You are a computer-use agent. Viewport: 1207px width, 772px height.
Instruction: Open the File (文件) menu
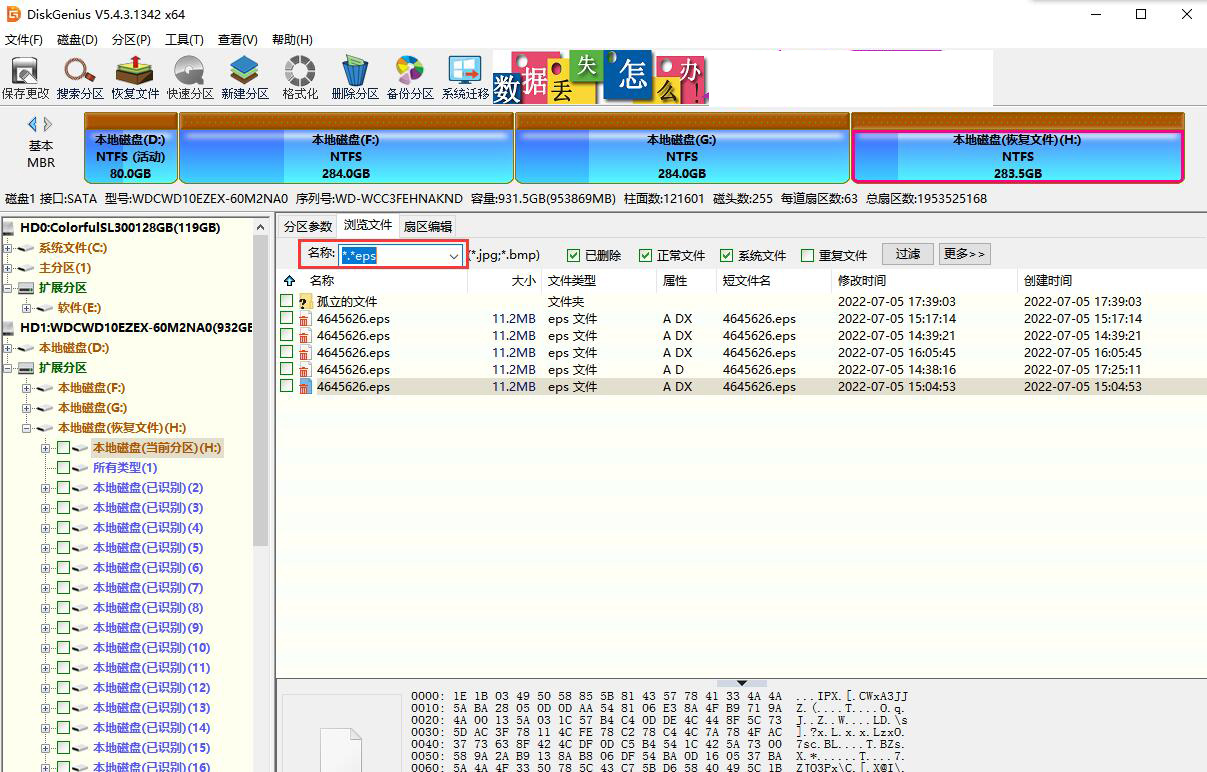point(24,40)
